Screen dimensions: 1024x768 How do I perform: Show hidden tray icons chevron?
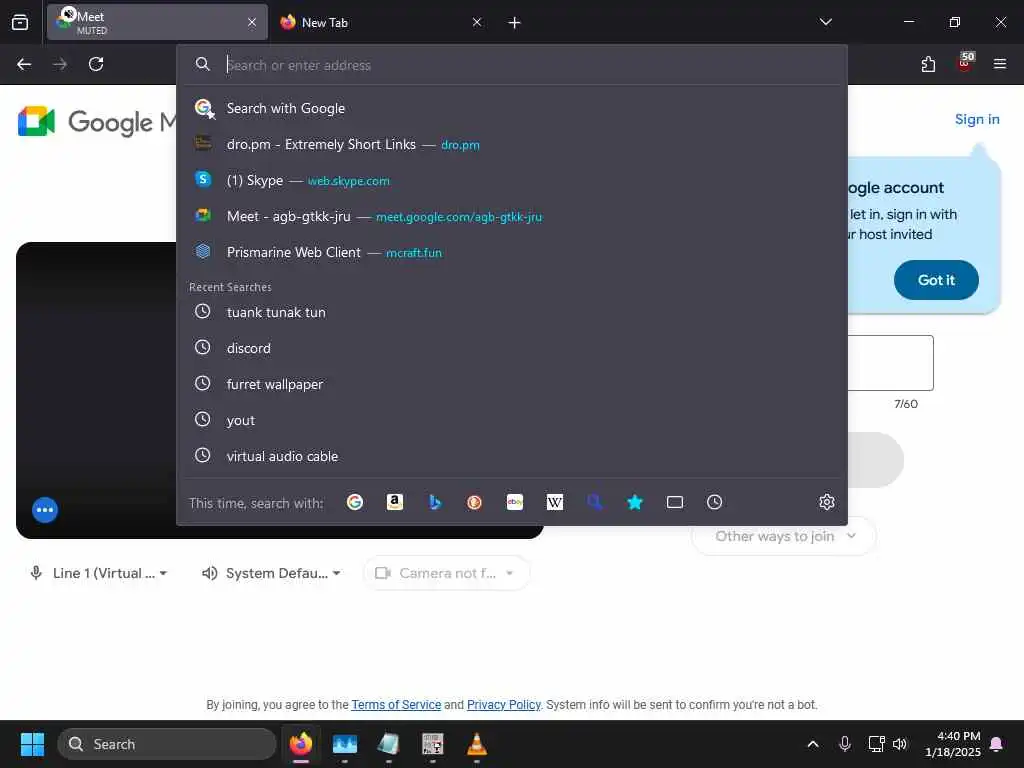(813, 744)
